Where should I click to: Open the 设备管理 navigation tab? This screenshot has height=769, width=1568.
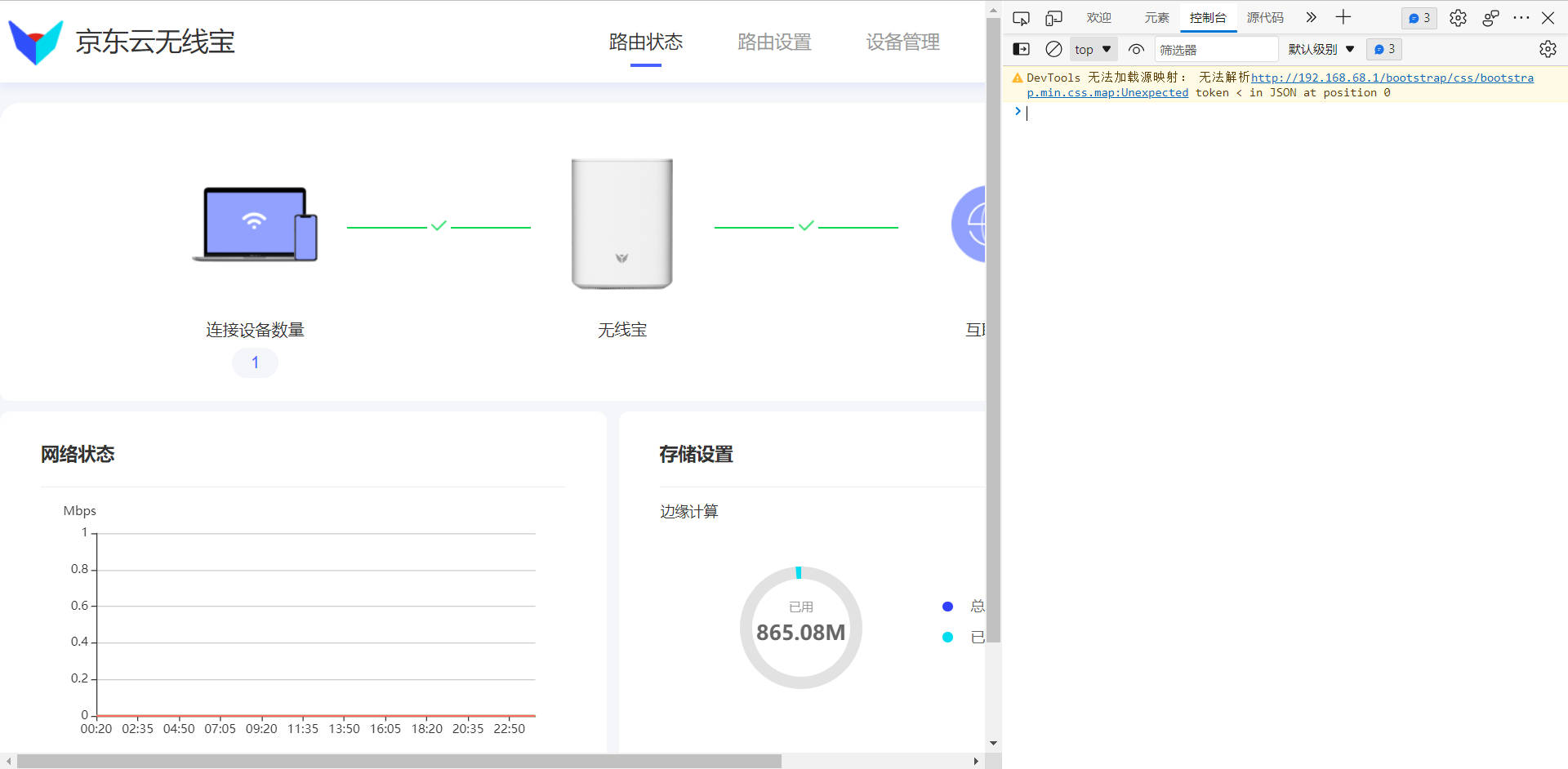click(902, 42)
